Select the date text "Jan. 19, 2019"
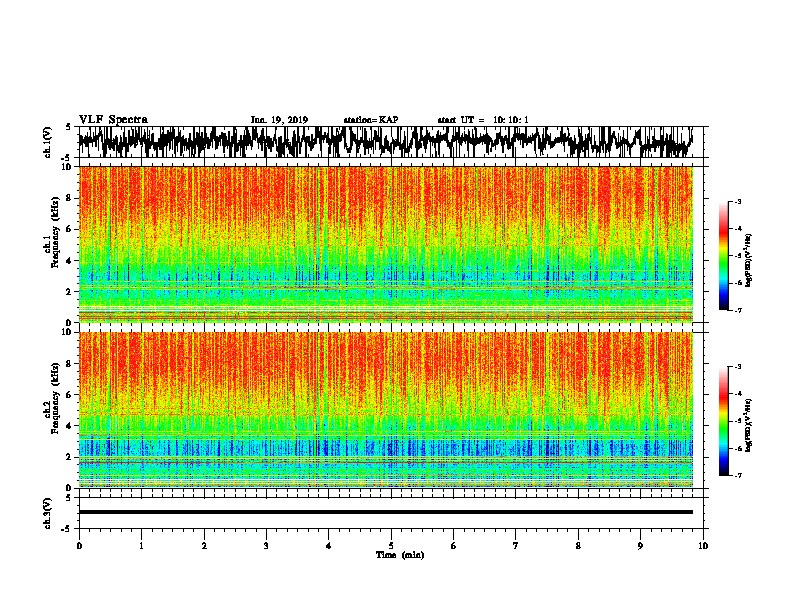Viewport: 792px width, 612px height. [279, 120]
